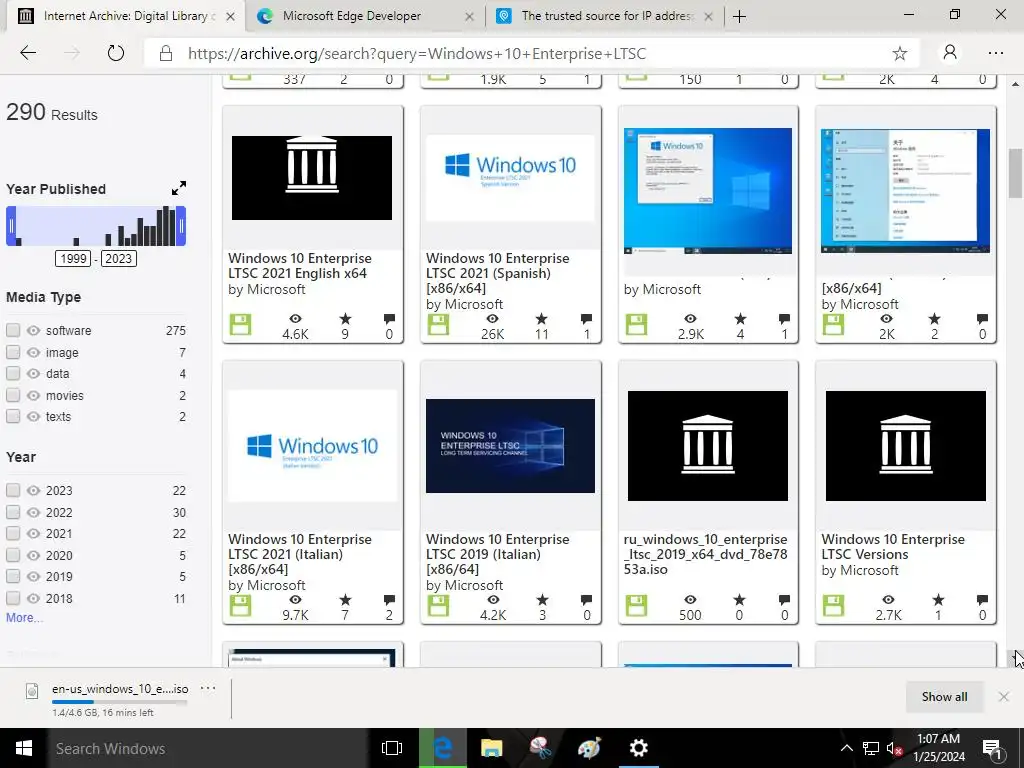Click the iso download progress bar
1024x768 pixels.
[120, 702]
